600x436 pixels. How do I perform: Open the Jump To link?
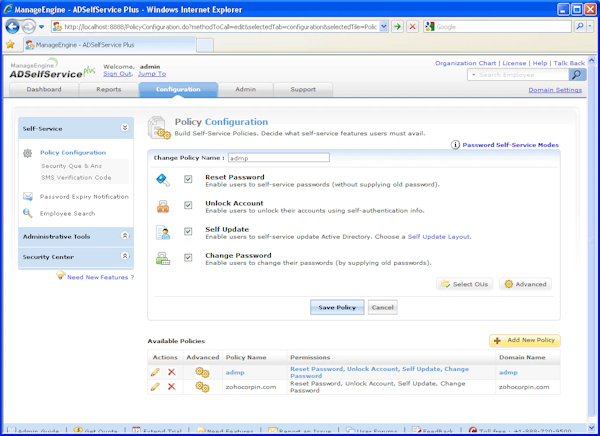coord(152,73)
